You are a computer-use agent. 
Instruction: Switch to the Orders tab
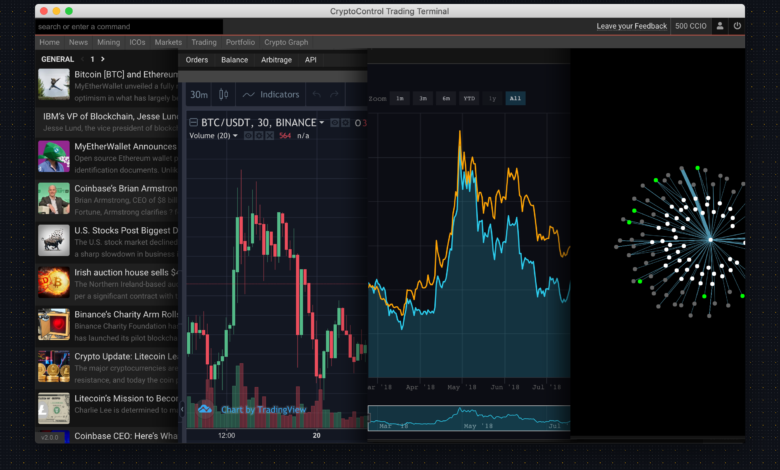pos(196,60)
